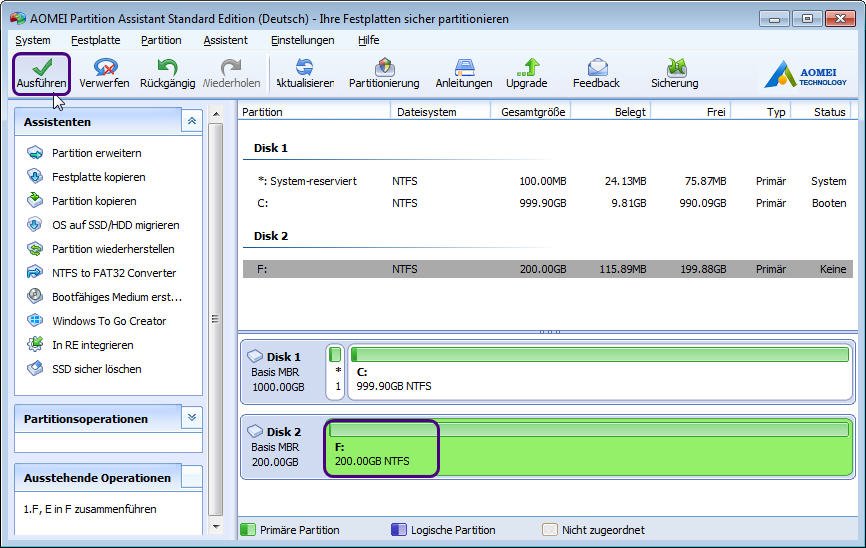
Task: Sort by Frei column header
Action: tap(691, 112)
